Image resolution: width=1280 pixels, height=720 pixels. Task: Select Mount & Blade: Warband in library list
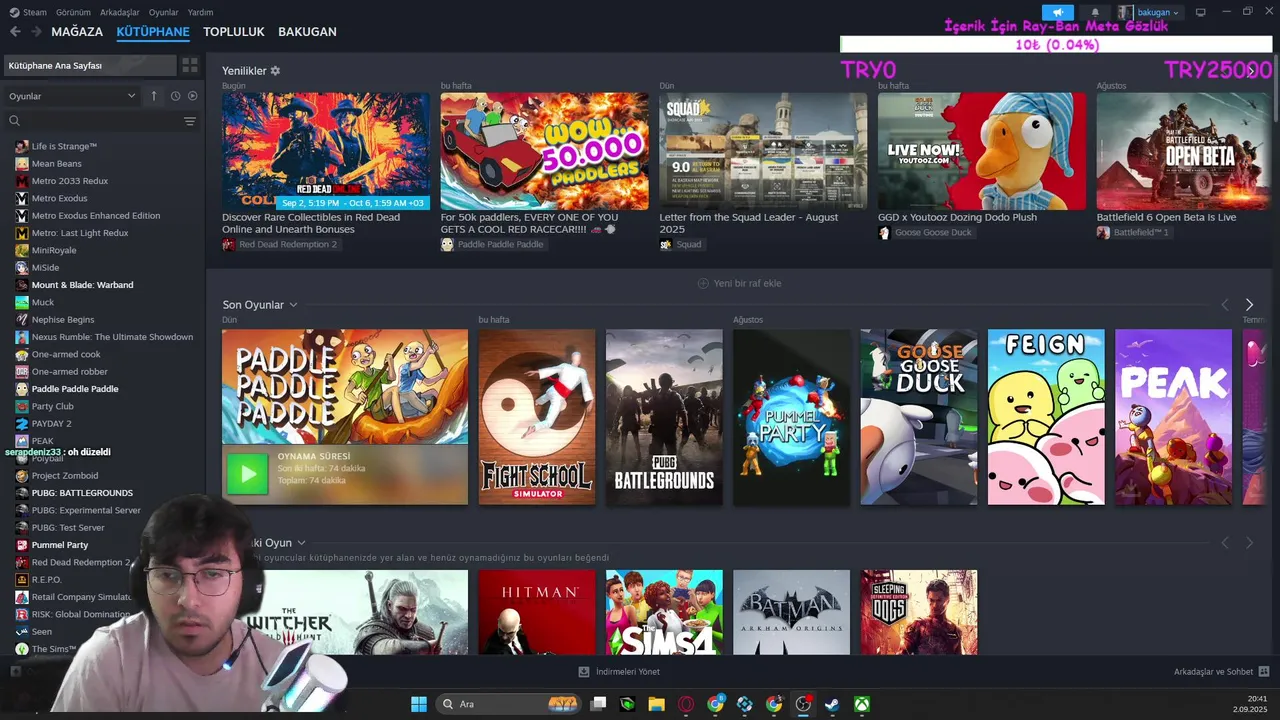click(82, 285)
